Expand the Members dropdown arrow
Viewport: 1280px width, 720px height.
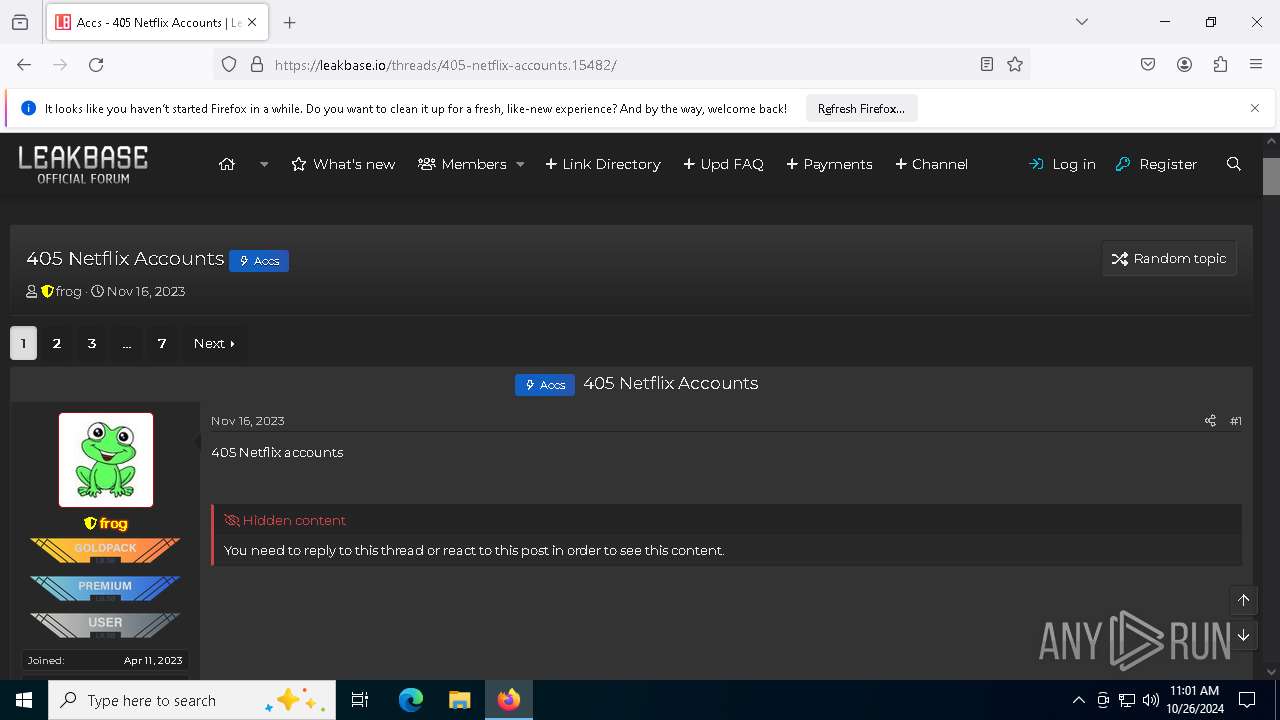[x=520, y=164]
